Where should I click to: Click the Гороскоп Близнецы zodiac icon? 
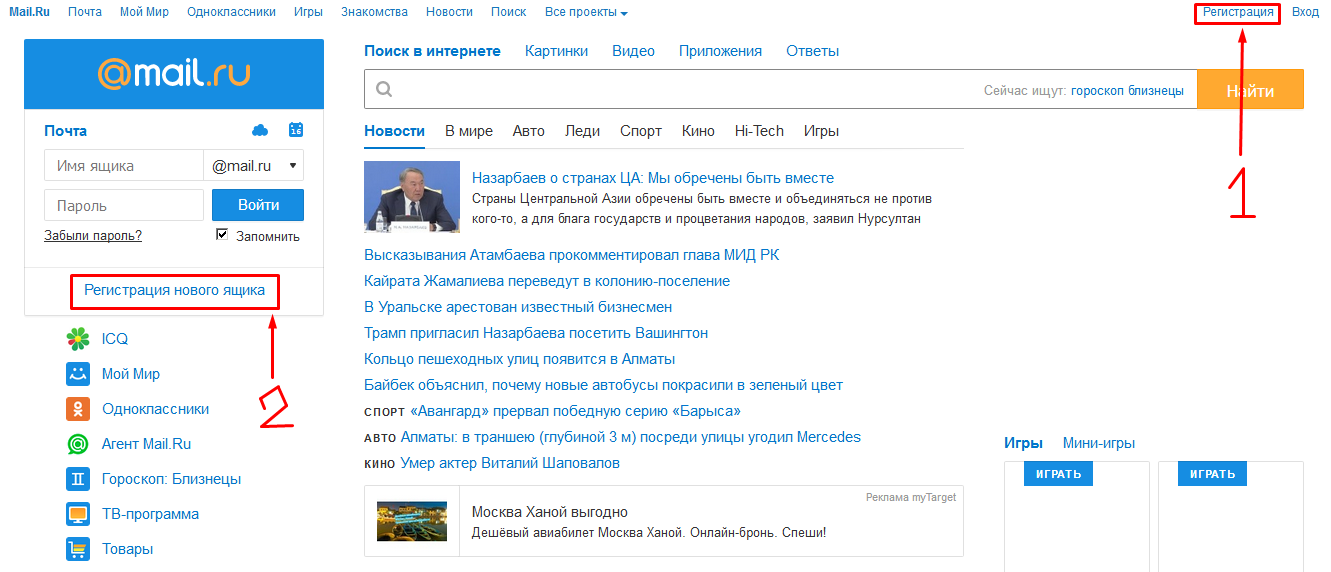pyautogui.click(x=78, y=479)
